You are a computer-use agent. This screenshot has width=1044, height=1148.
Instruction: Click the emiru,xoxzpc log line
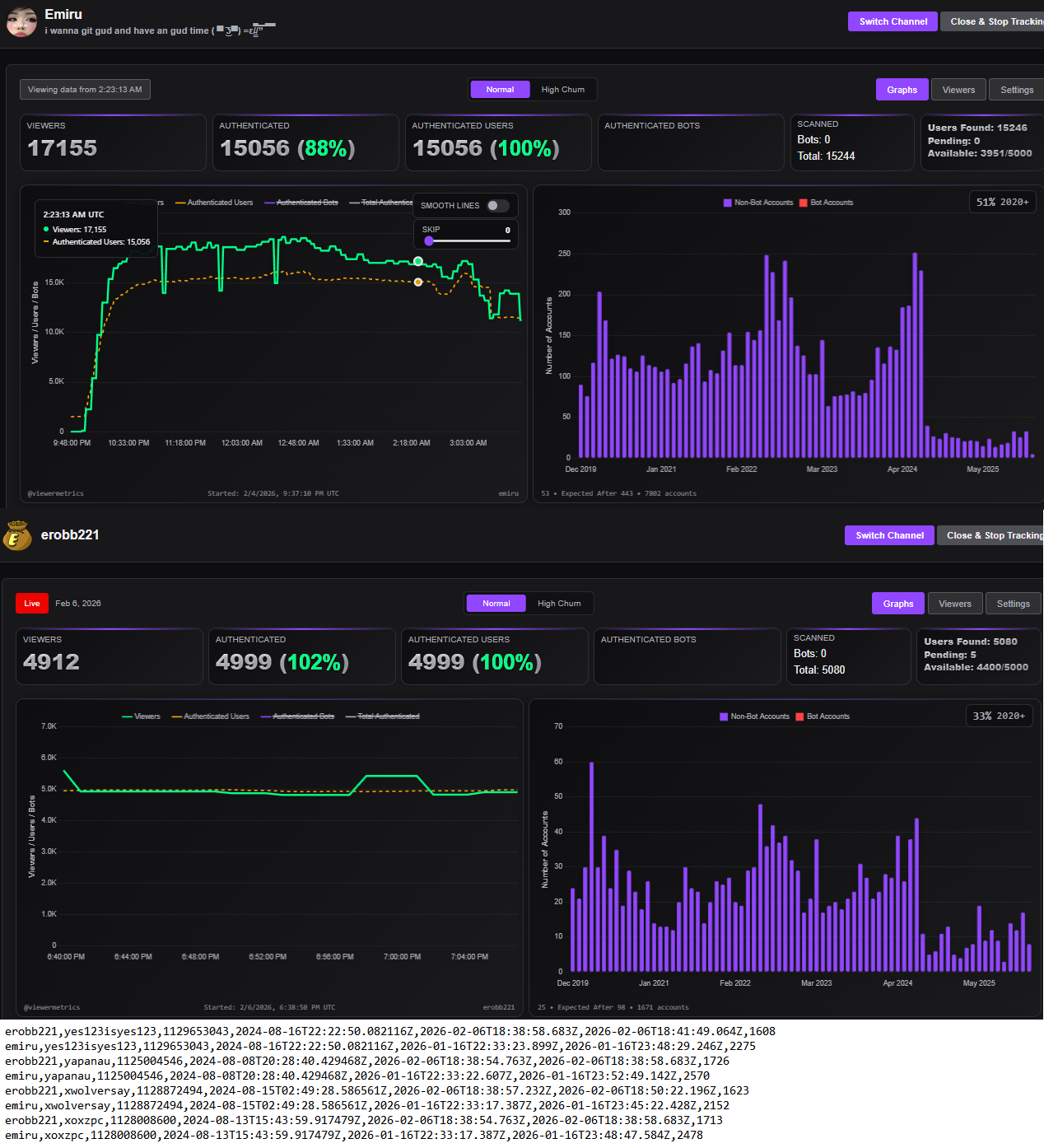(354, 1135)
